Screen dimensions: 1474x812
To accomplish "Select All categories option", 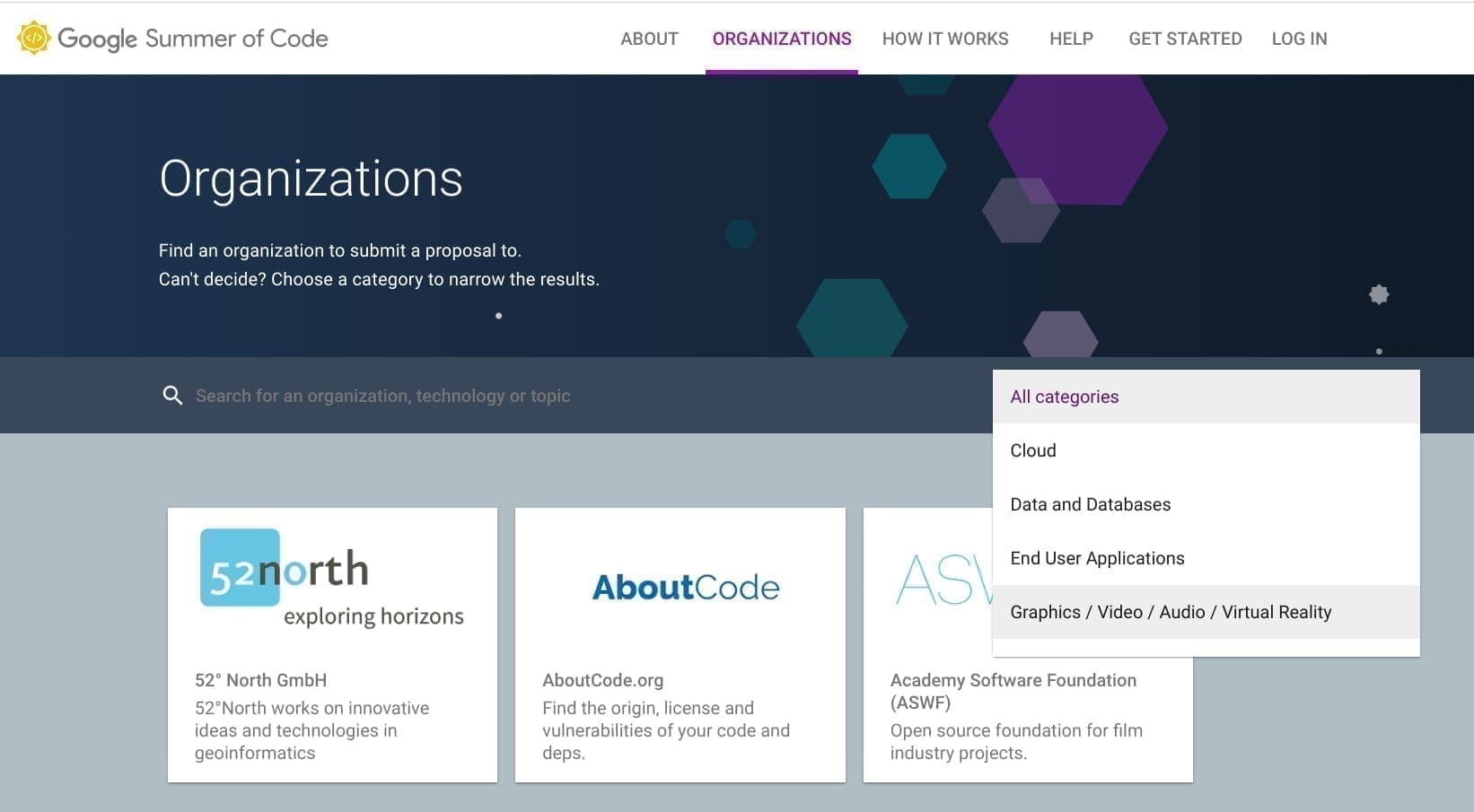I will click(x=1206, y=397).
